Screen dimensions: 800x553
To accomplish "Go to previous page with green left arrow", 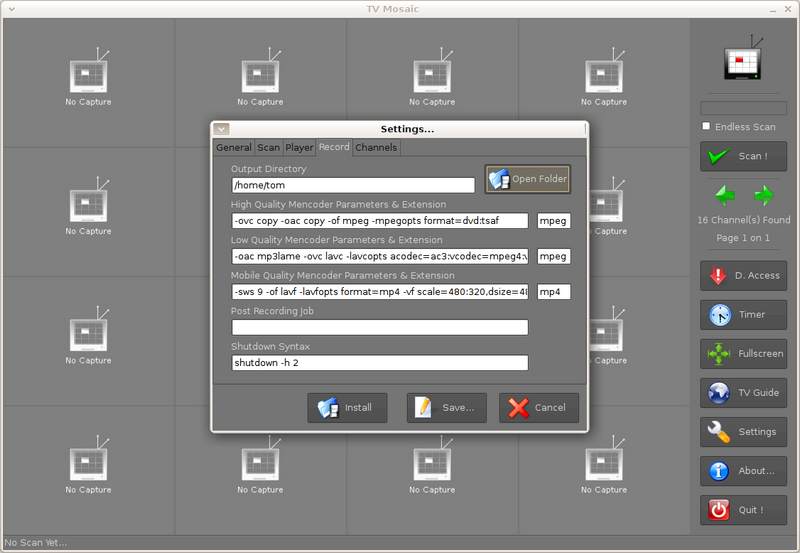I will point(724,195).
